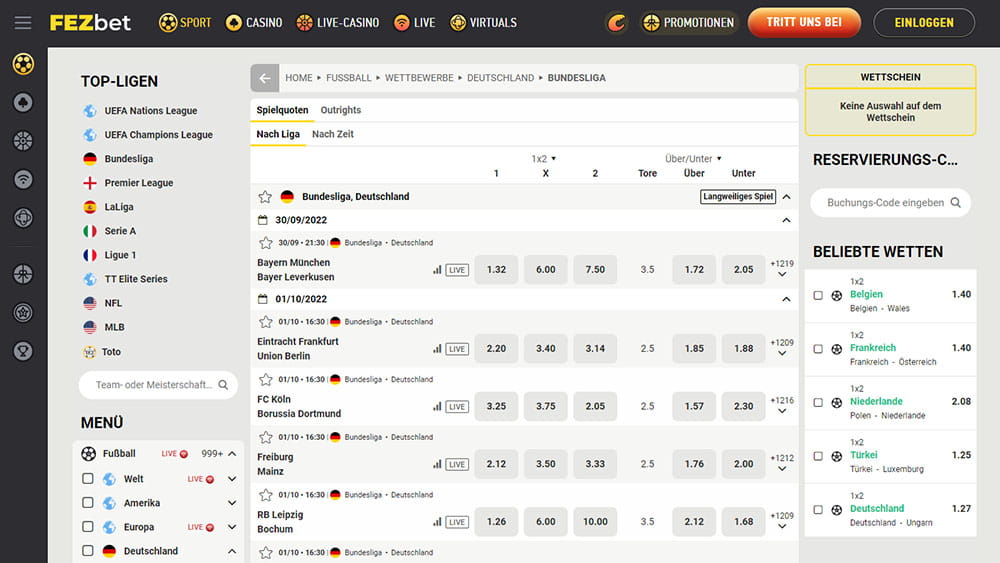The height and width of the screenshot is (563, 1000).
Task: Star the Eintracht Frankfurt vs Union Berlin match
Action: [x=266, y=322]
